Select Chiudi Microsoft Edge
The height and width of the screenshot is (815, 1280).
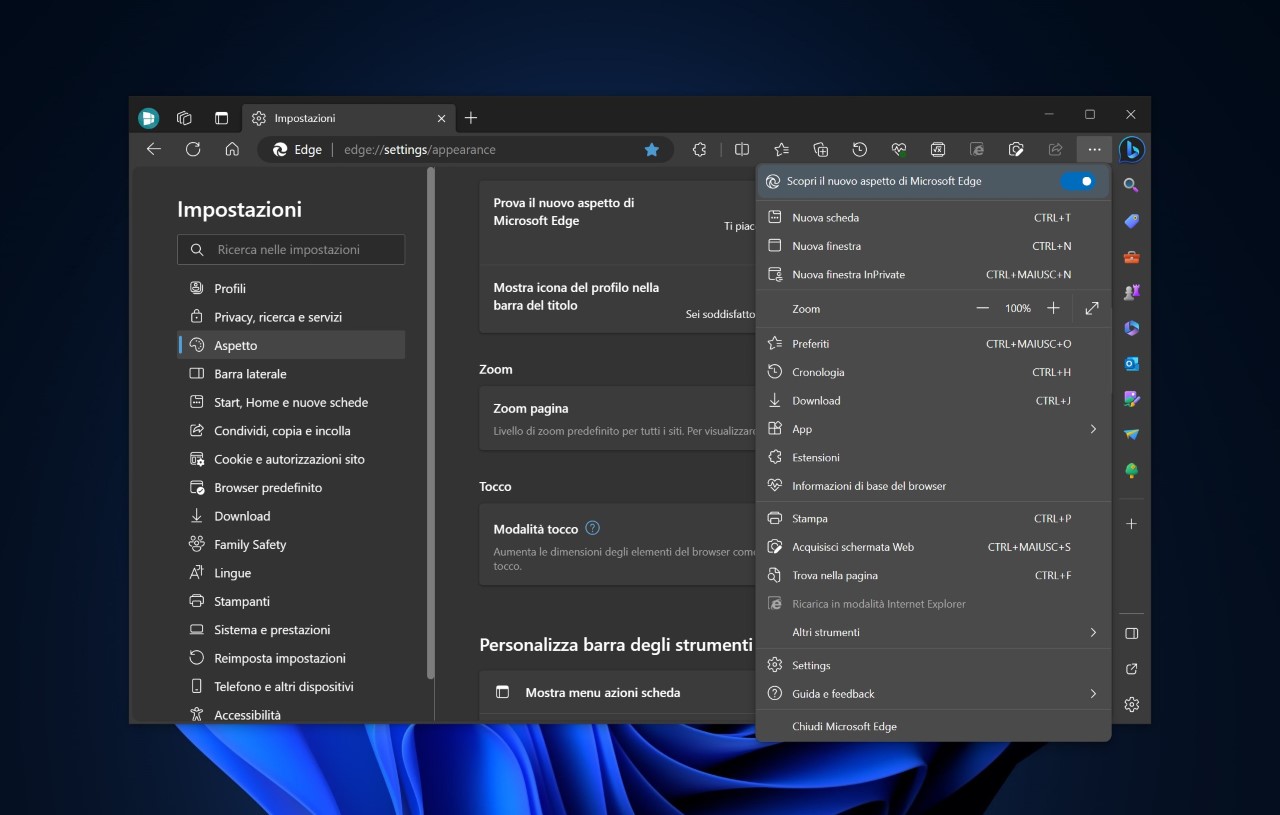click(x=933, y=726)
